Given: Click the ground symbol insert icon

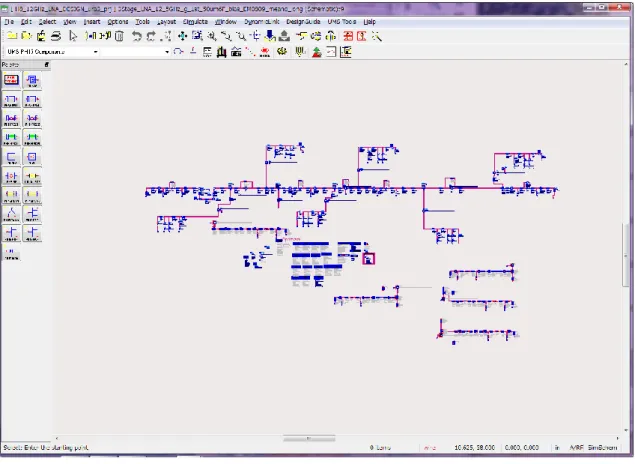Looking at the screenshot, I should (x=193, y=52).
